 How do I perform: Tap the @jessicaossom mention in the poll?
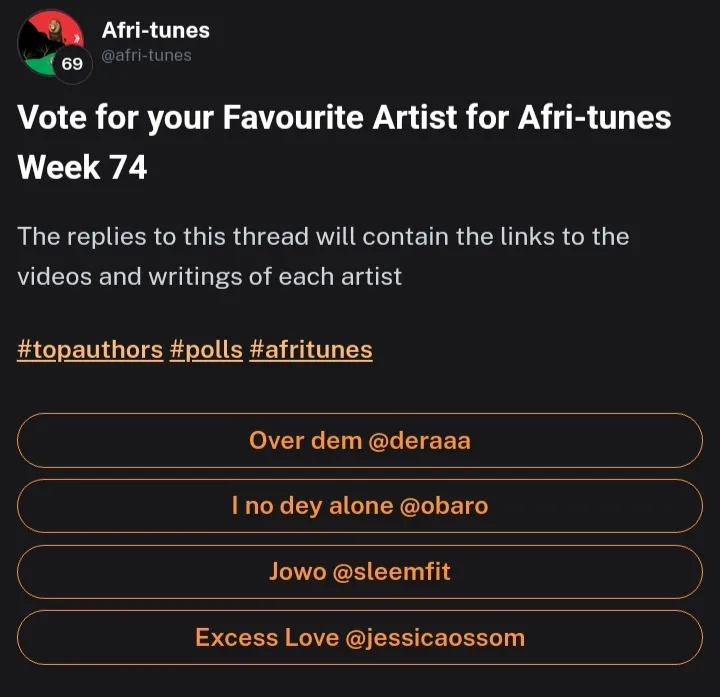coord(434,638)
